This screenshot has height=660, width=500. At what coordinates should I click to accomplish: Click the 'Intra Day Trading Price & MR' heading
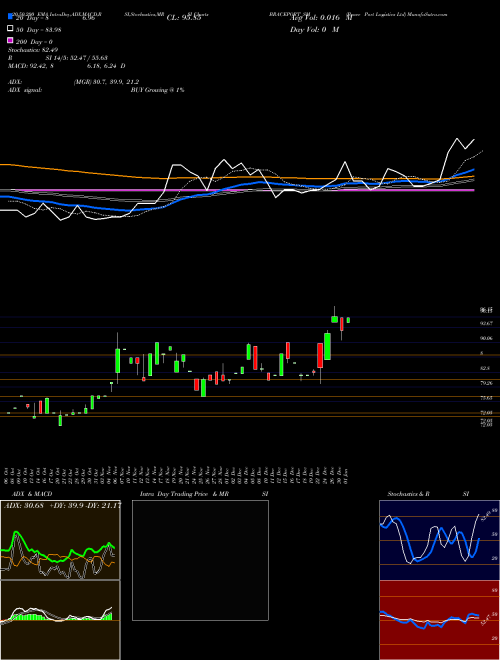tap(185, 494)
